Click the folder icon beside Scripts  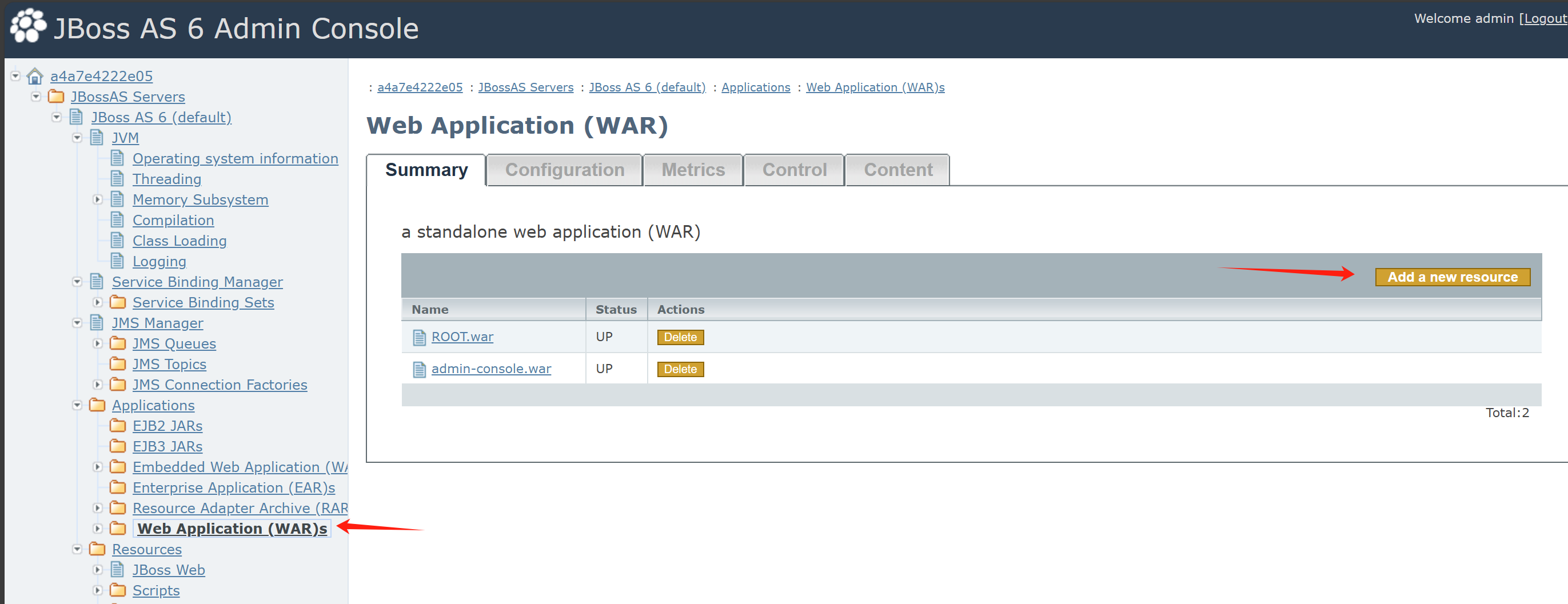[x=118, y=590]
